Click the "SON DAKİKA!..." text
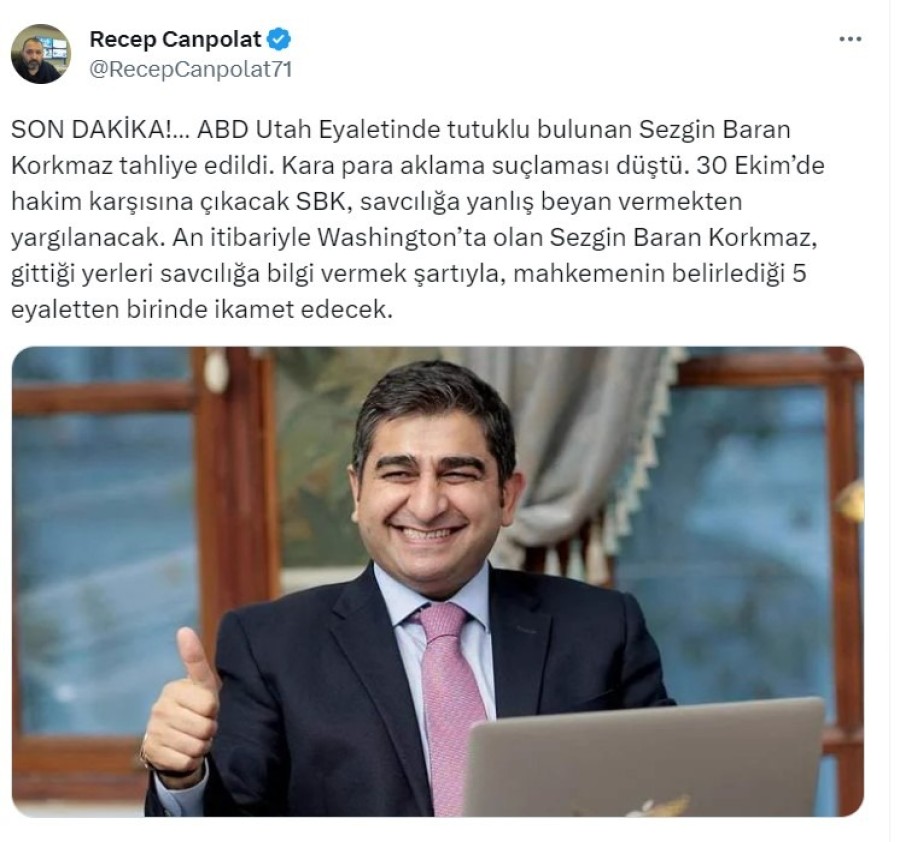This screenshot has height=842, width=900. coord(101,130)
